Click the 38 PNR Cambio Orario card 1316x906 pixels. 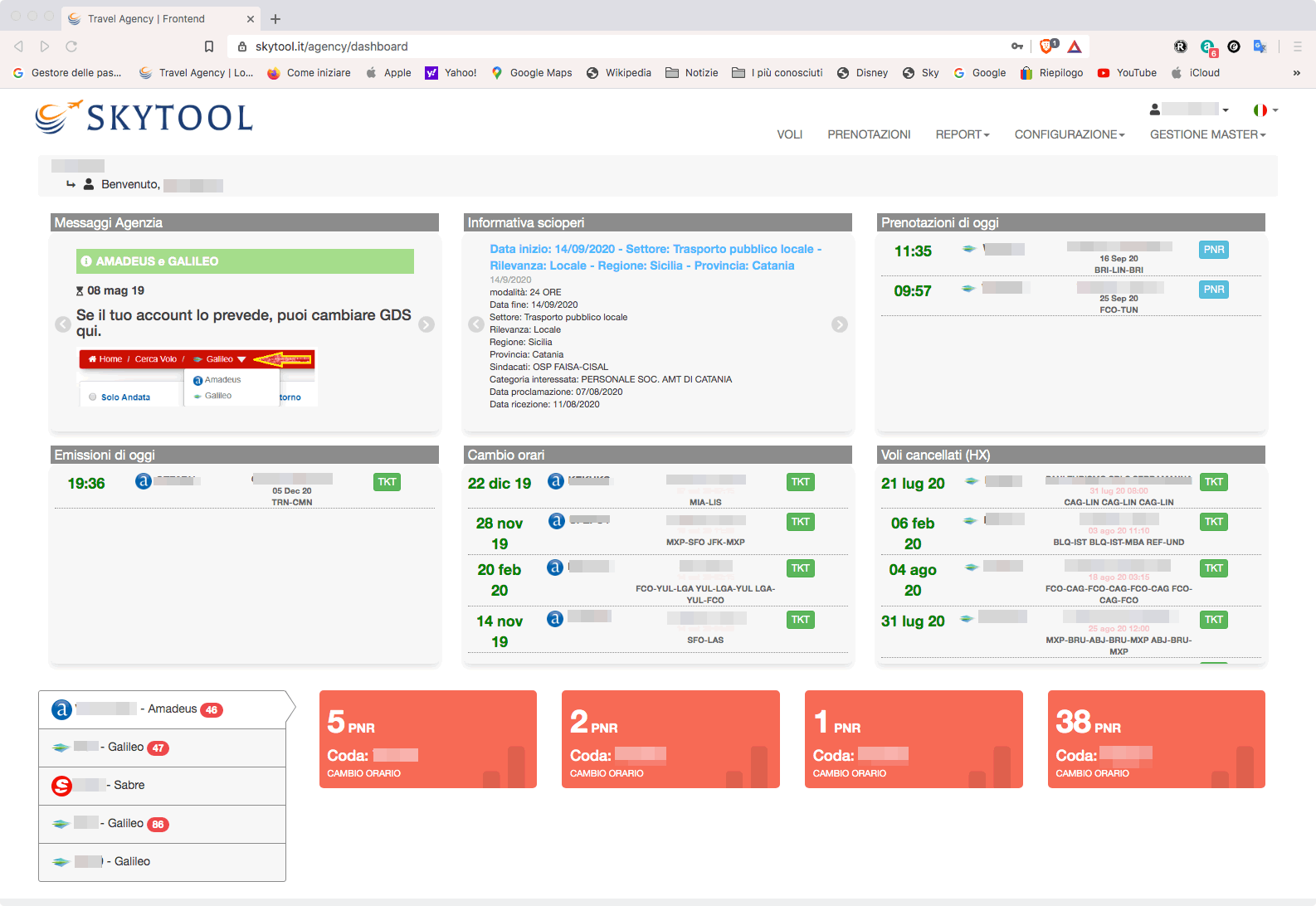(1156, 738)
